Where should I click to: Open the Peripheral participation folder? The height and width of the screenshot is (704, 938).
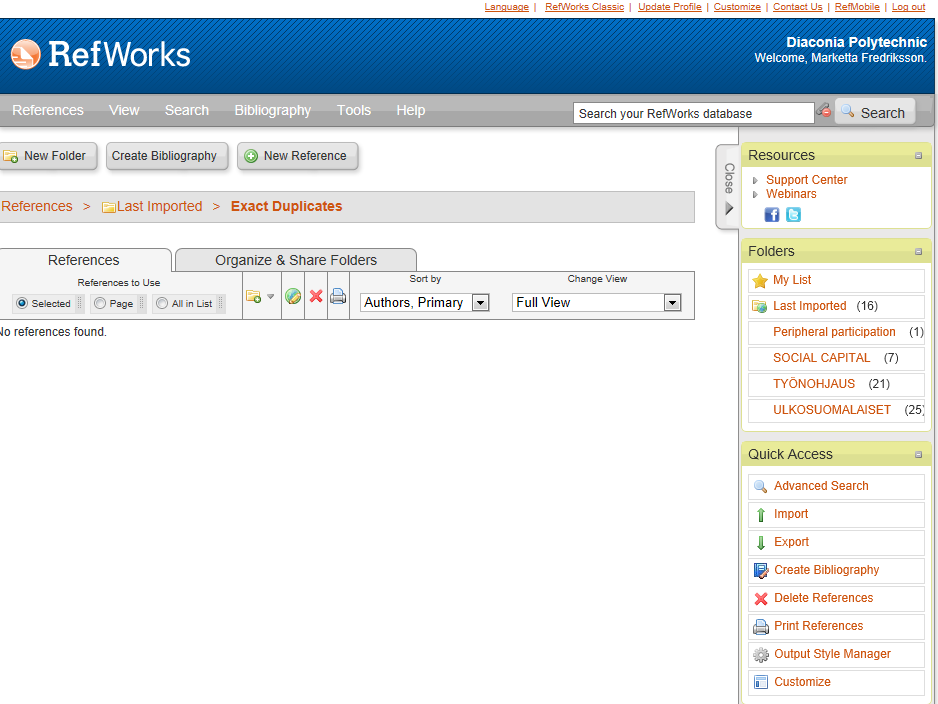coord(836,332)
